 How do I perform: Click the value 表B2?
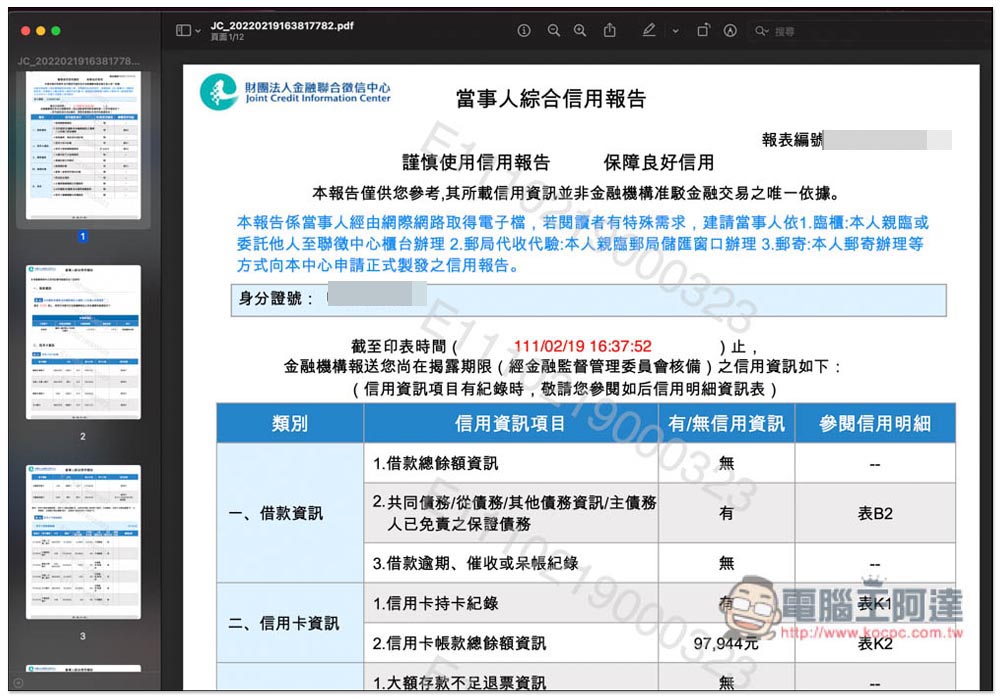(875, 513)
